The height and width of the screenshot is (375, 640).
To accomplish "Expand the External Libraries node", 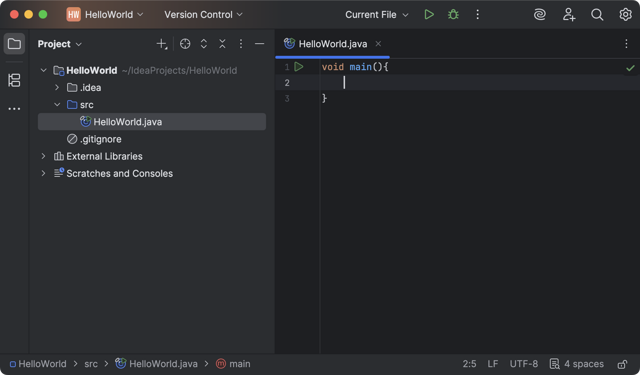I will 44,156.
